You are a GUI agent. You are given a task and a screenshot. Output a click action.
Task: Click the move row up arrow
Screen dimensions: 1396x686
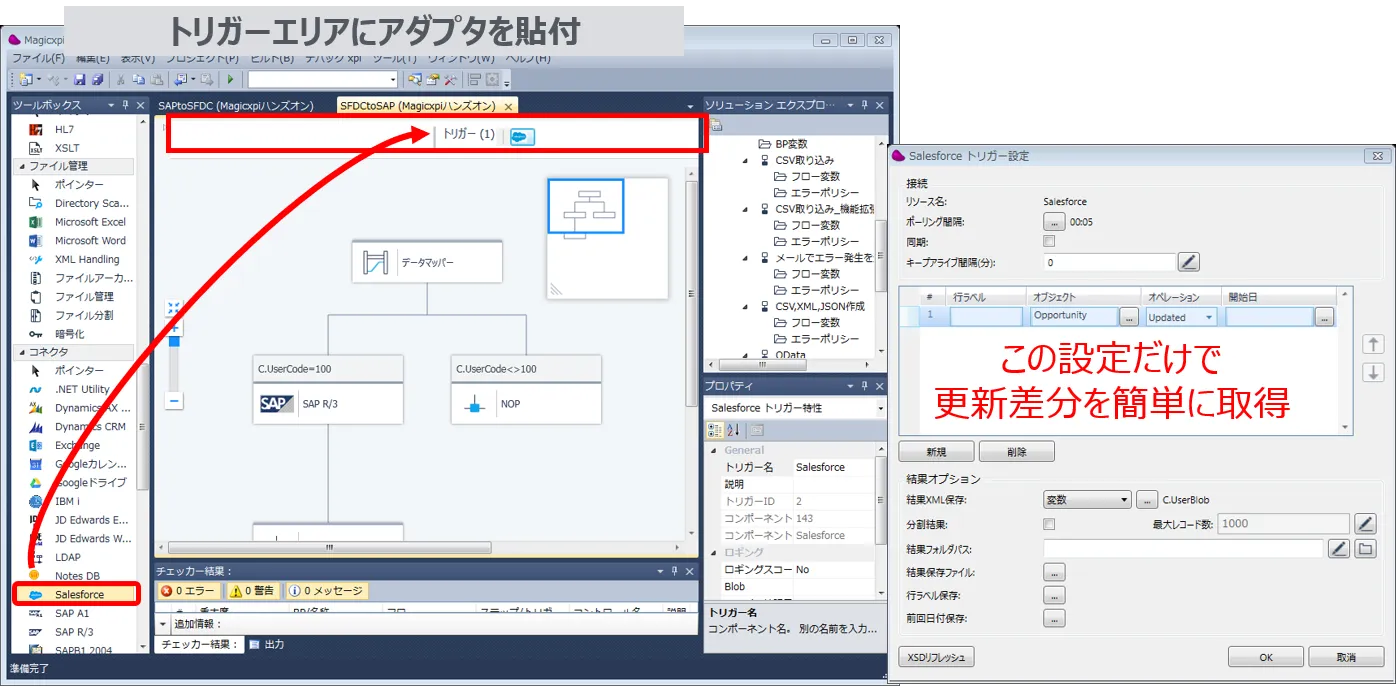coord(1374,344)
